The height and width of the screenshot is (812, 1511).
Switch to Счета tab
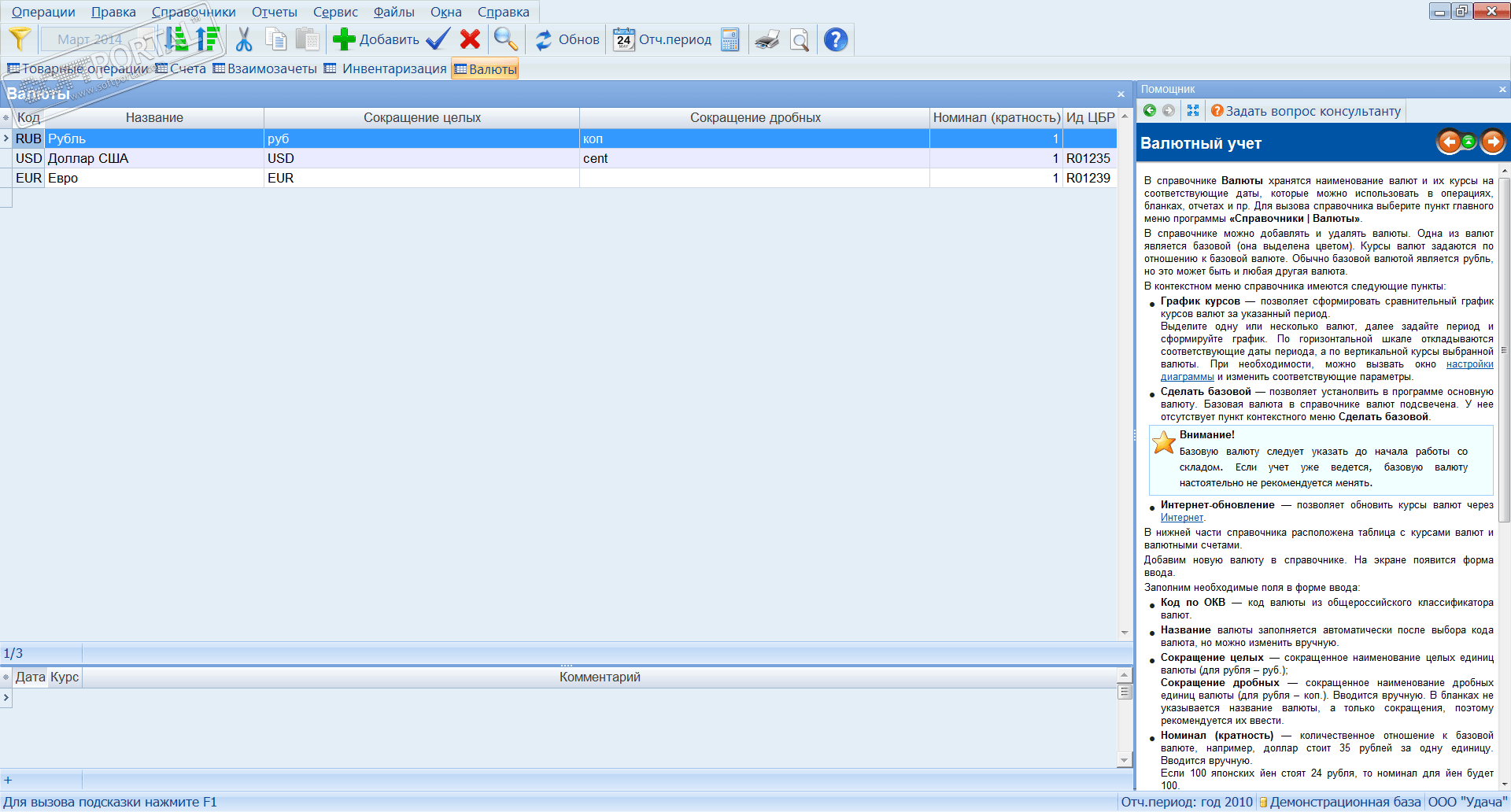coord(181,68)
